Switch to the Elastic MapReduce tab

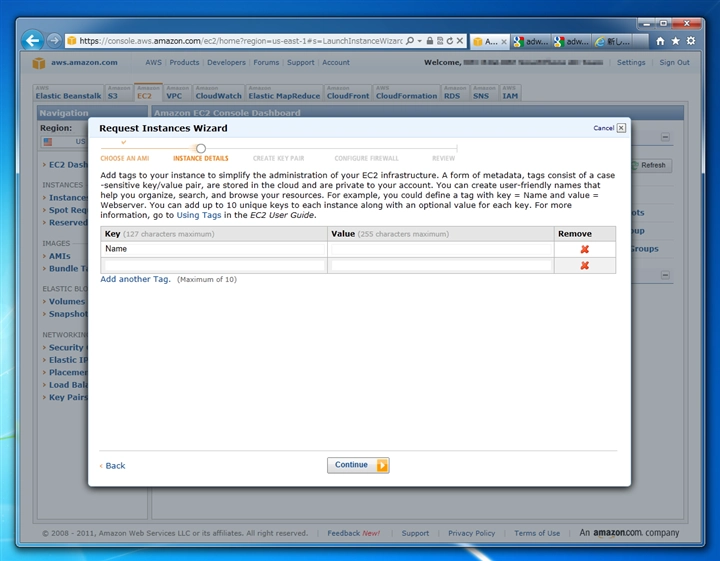[284, 93]
